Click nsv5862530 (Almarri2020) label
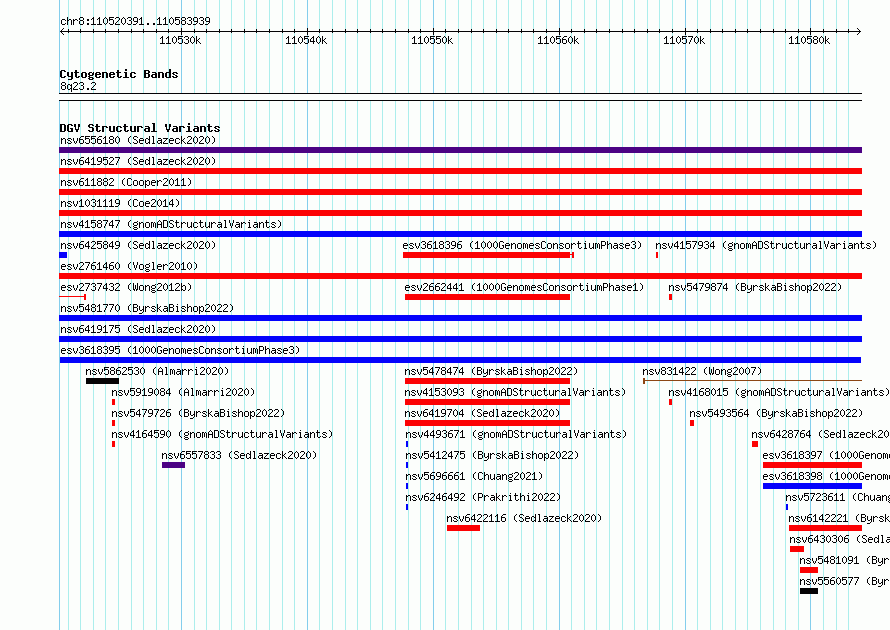Screen dimensions: 890x630 point(157,371)
